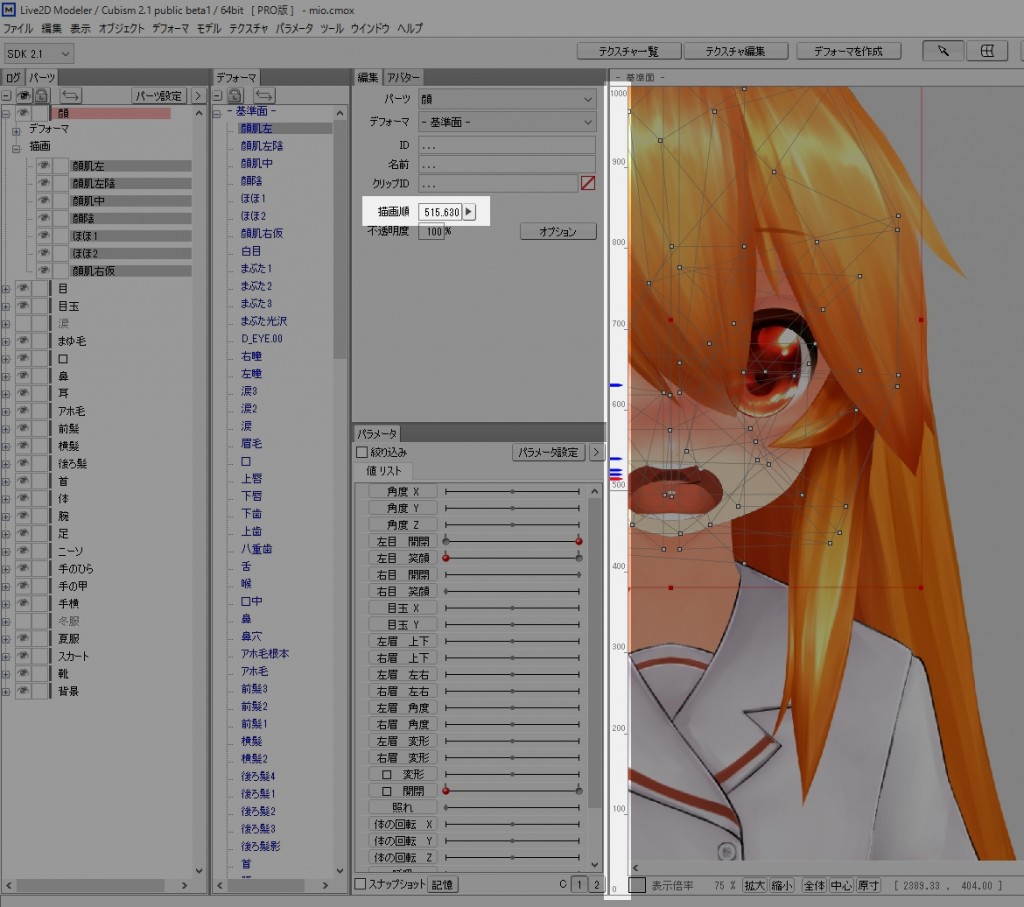Click the テクスチャ編集 button

tap(735, 51)
